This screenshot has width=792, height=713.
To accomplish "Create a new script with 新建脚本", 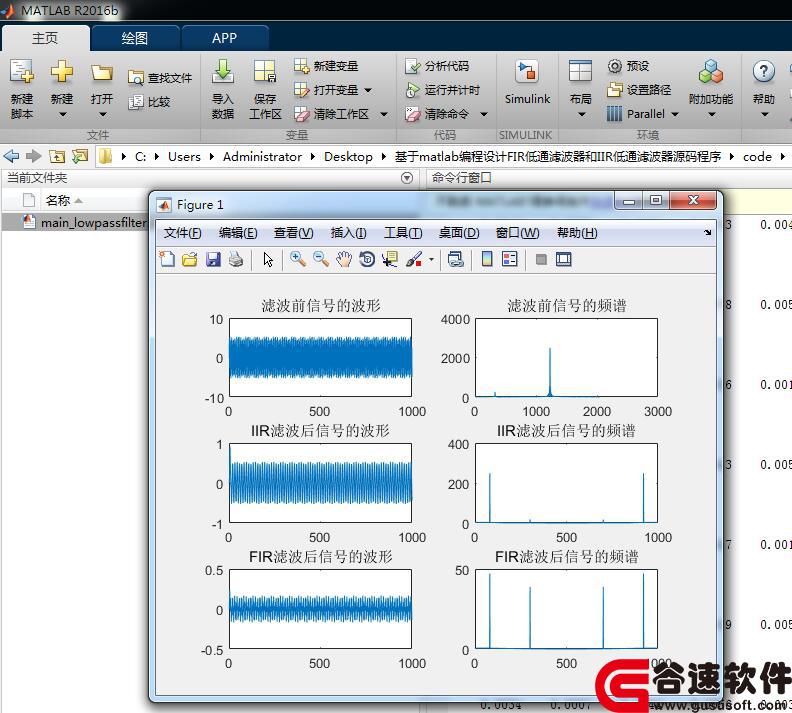I will click(x=22, y=89).
